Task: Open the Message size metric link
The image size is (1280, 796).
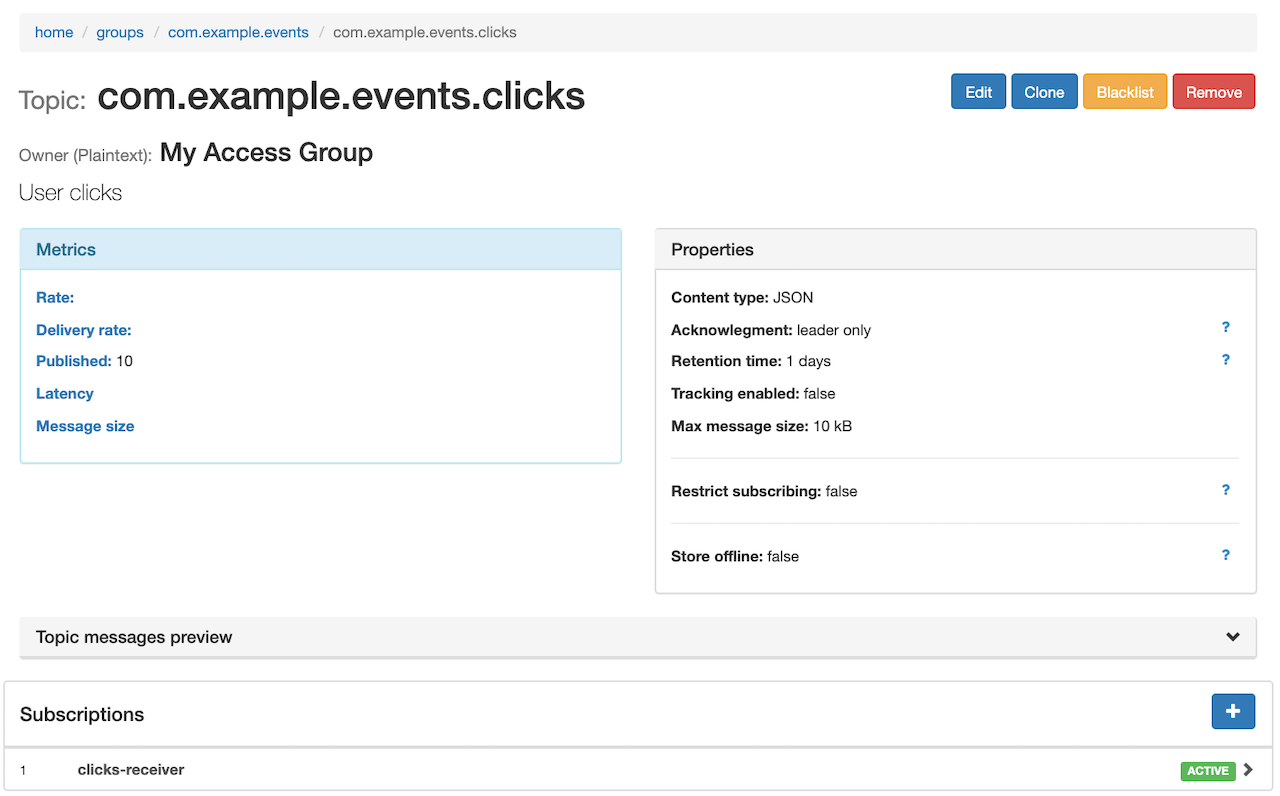Action: click(85, 426)
